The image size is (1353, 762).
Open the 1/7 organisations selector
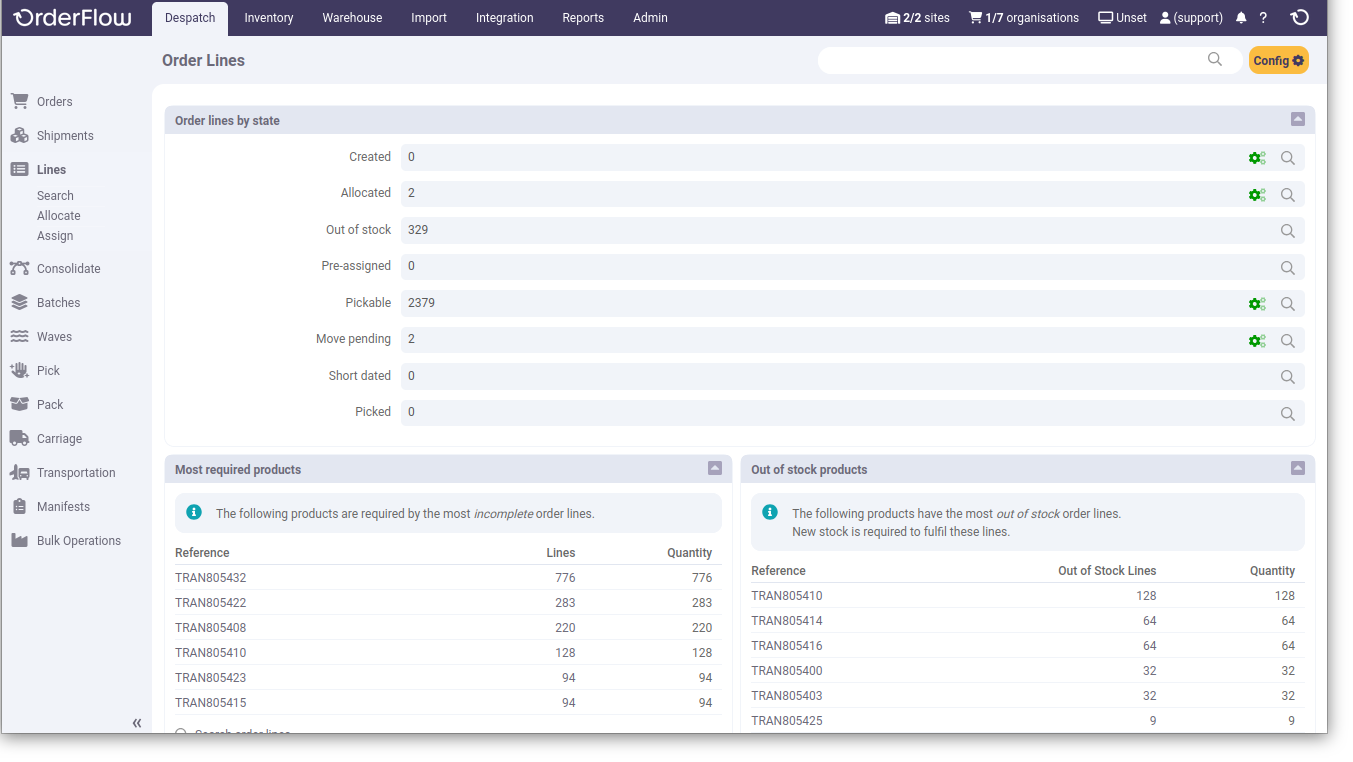click(1023, 17)
